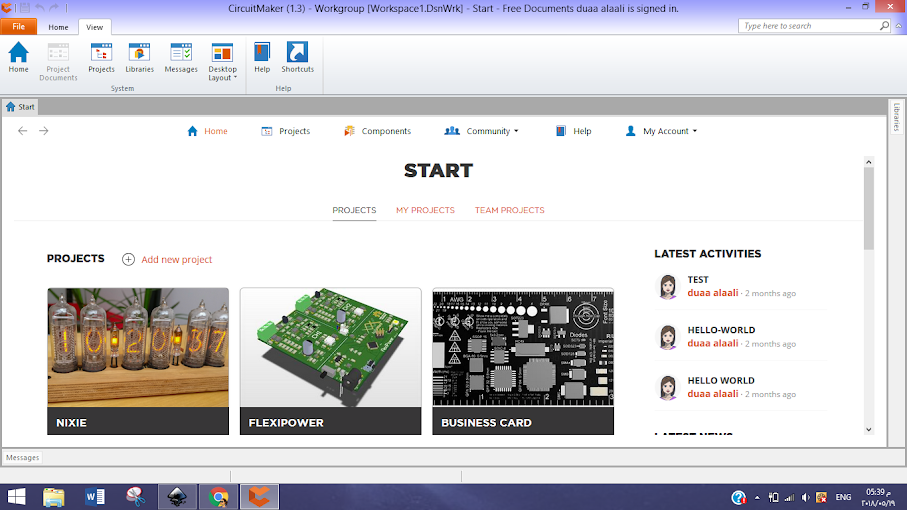
Task: Open the File menu
Action: (x=19, y=27)
